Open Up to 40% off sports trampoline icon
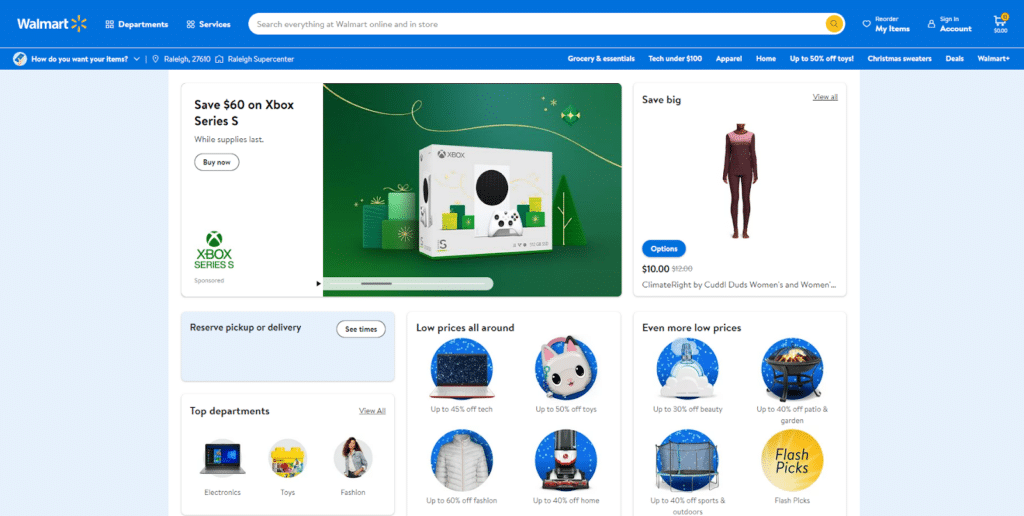This screenshot has height=516, width=1024. [x=687, y=460]
